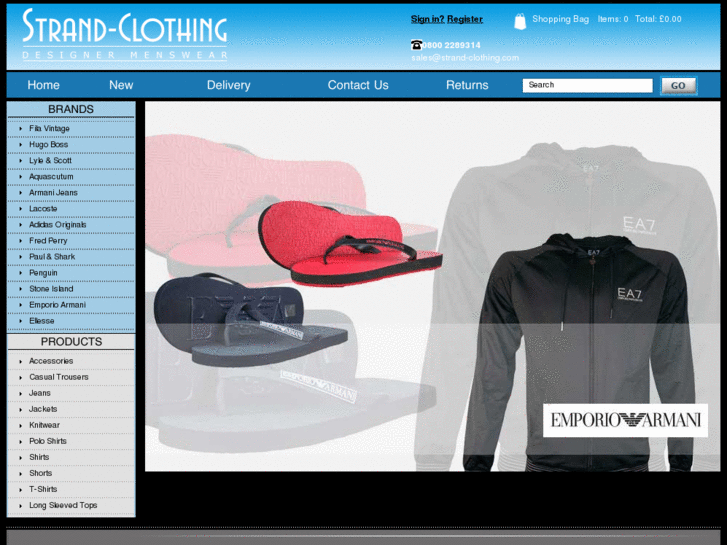
Task: Browse the Shorts category
Action: click(x=40, y=473)
